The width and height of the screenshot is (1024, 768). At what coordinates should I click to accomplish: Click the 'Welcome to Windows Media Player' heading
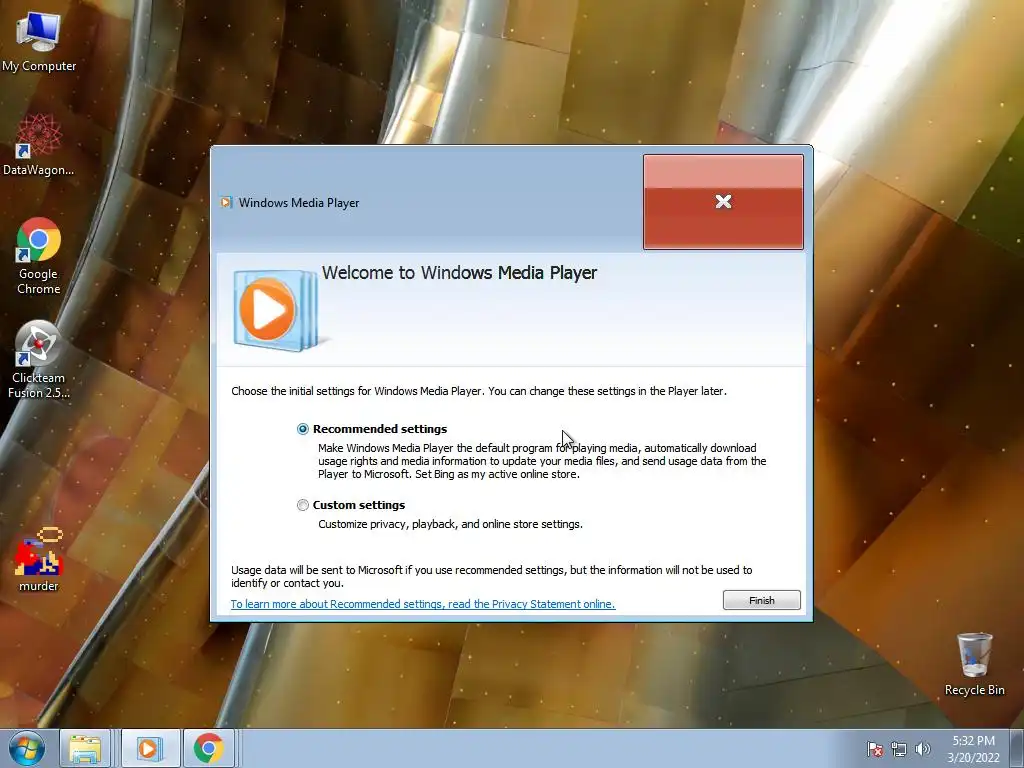(459, 272)
